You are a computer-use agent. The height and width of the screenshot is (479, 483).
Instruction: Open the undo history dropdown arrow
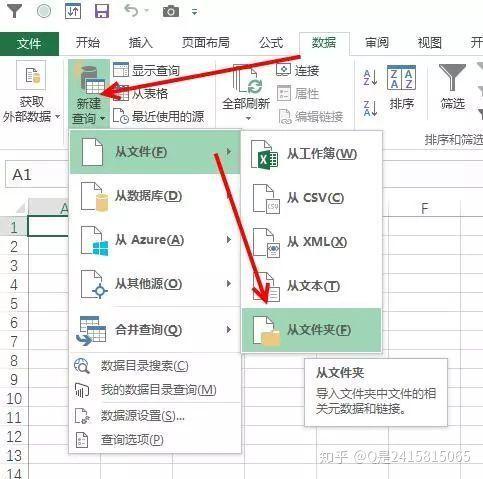[x=146, y=11]
